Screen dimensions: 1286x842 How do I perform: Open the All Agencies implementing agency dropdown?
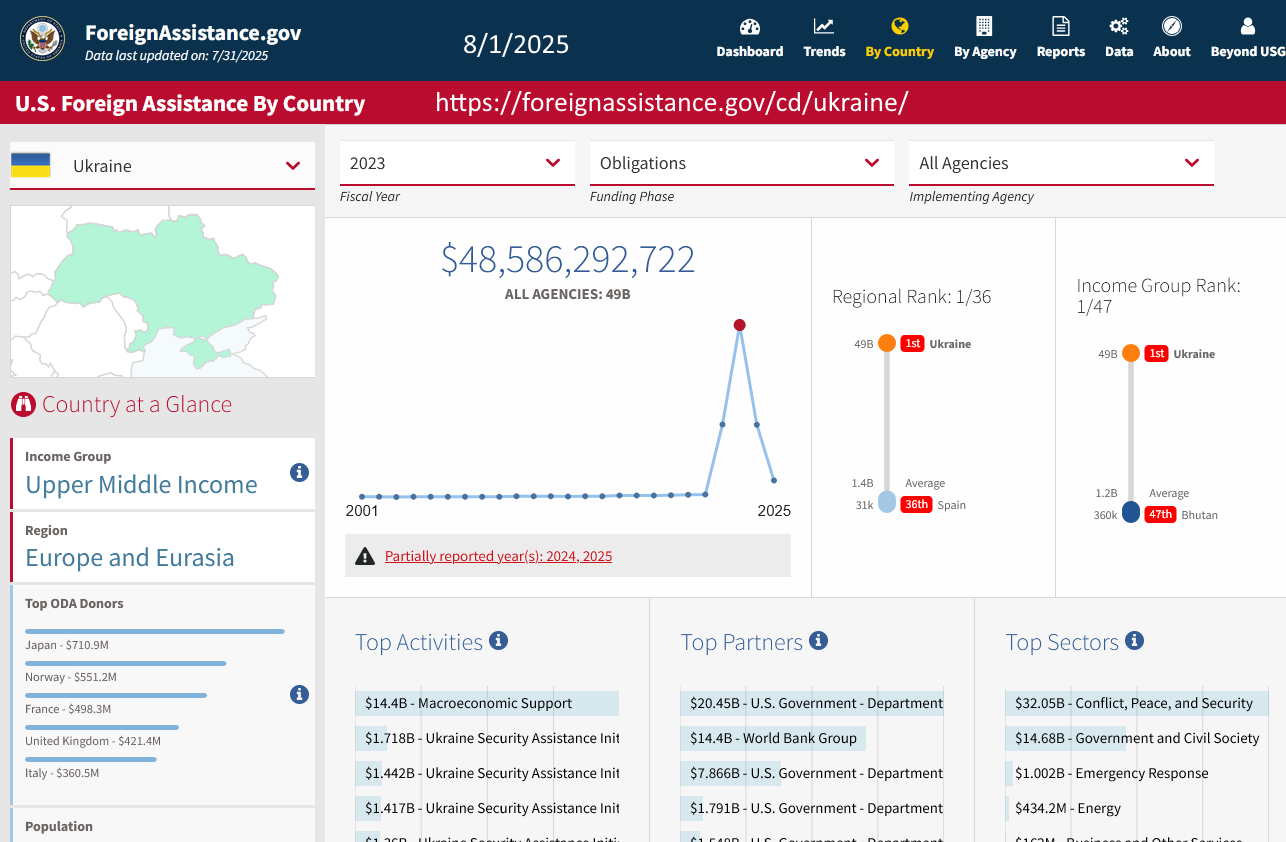click(1061, 163)
